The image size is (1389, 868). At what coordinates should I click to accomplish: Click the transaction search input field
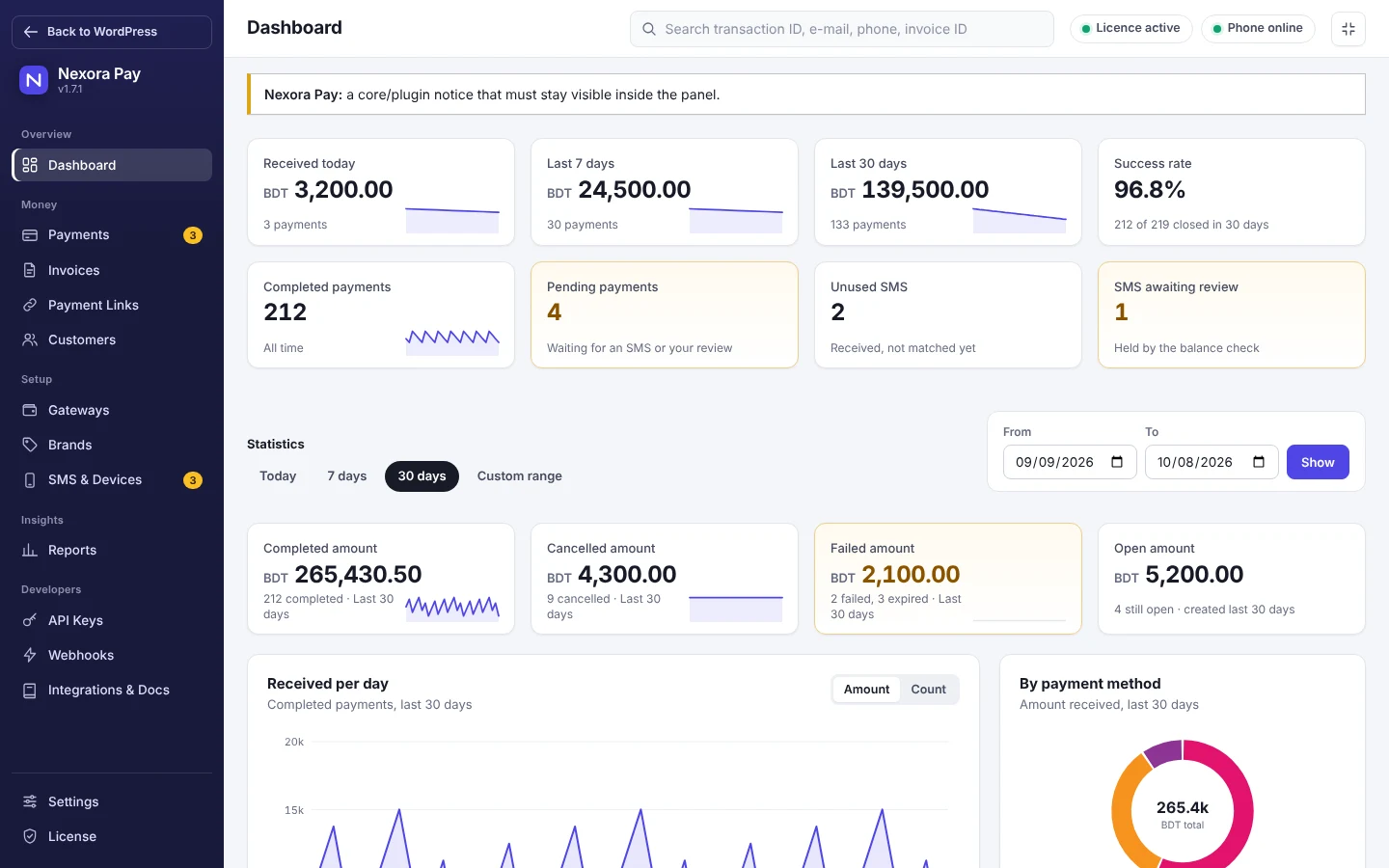(x=842, y=29)
